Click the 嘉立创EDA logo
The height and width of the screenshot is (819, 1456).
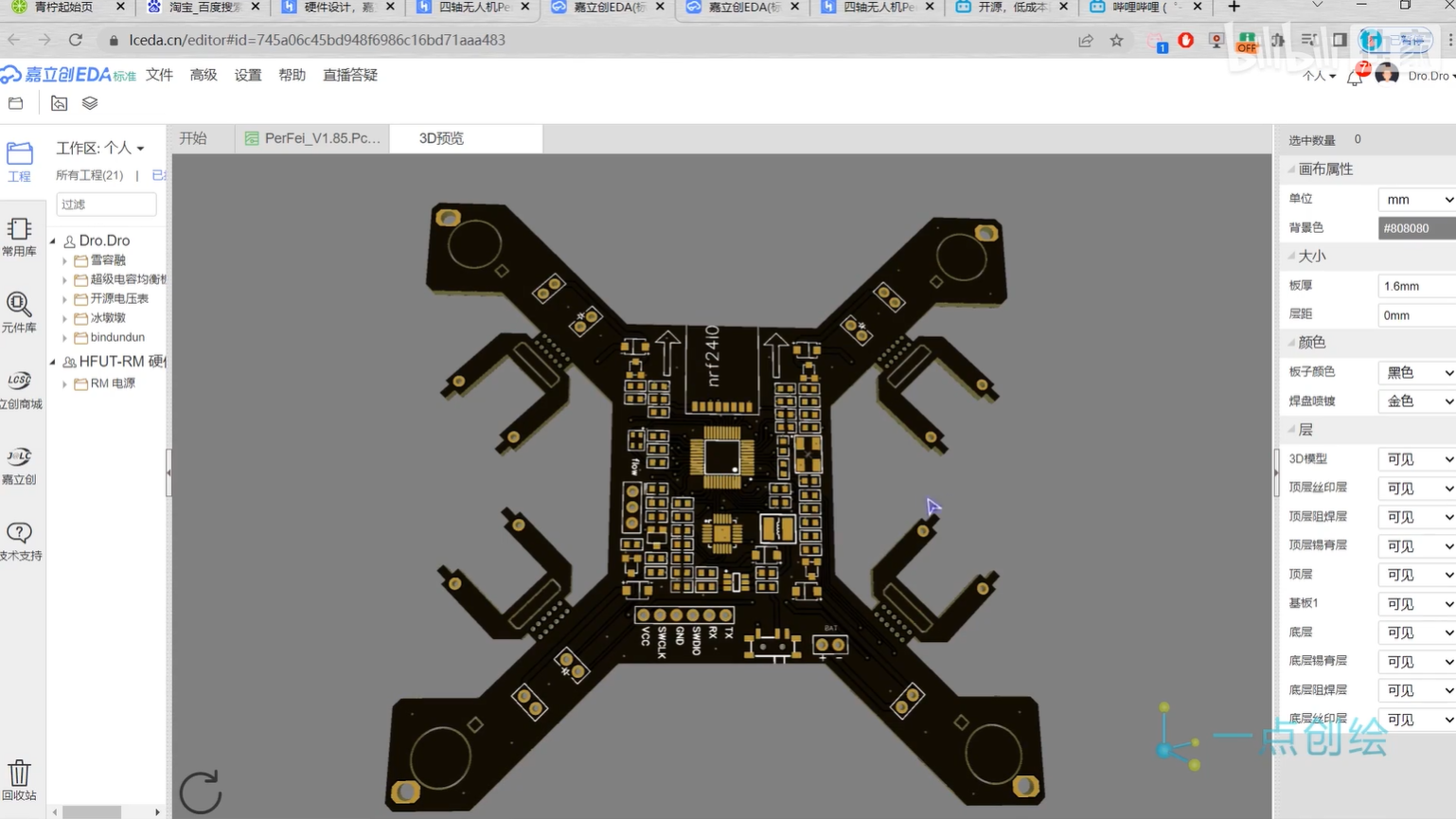(x=69, y=75)
